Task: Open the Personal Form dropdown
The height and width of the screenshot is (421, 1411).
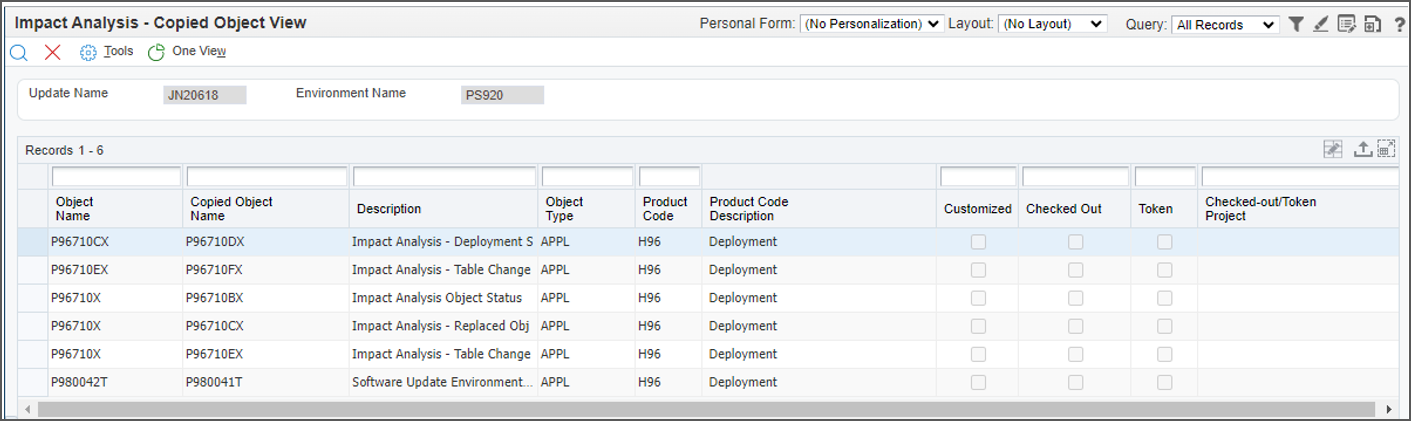Action: [x=872, y=24]
